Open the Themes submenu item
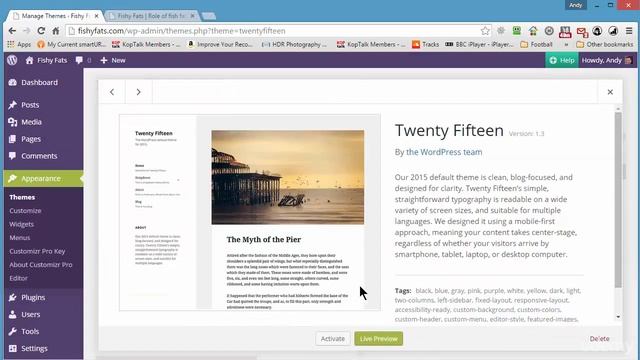Viewport: 640px width, 360px height. pyautogui.click(x=22, y=197)
